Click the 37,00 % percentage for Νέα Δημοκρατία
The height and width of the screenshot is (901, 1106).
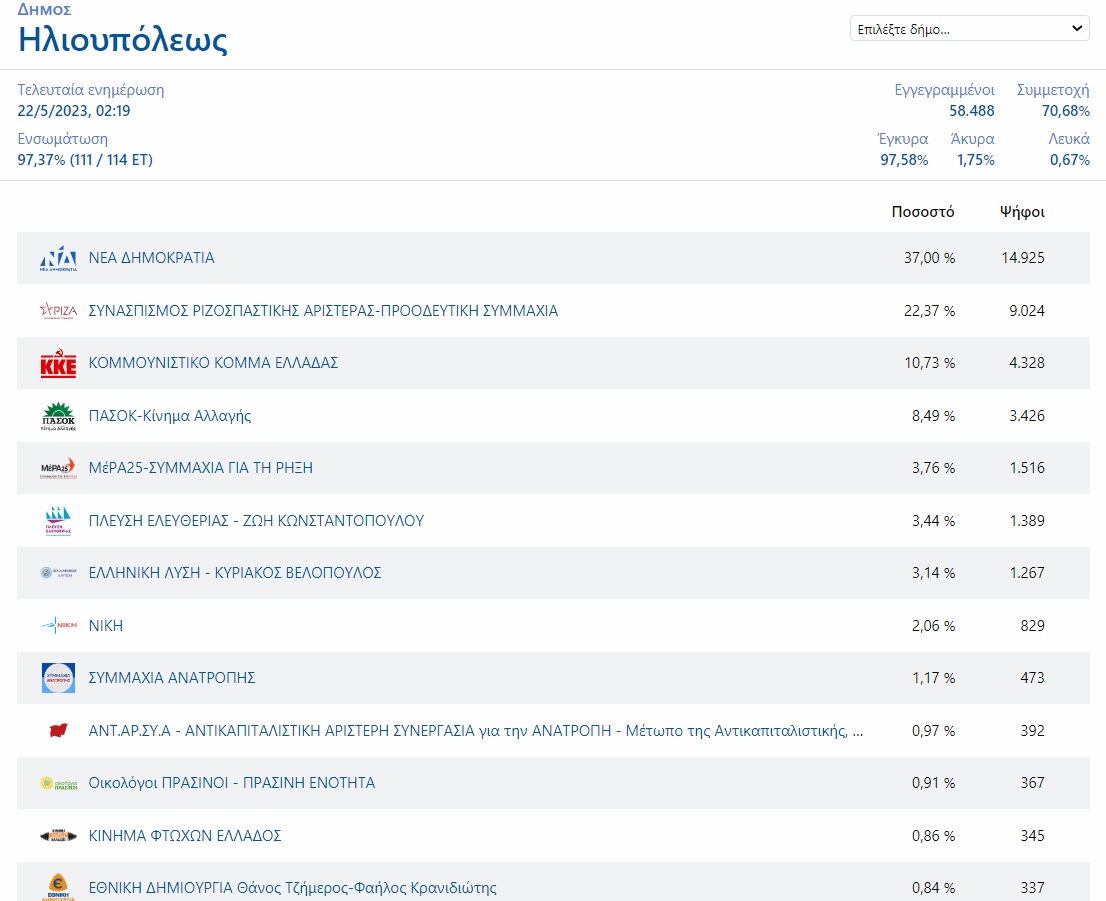930,258
